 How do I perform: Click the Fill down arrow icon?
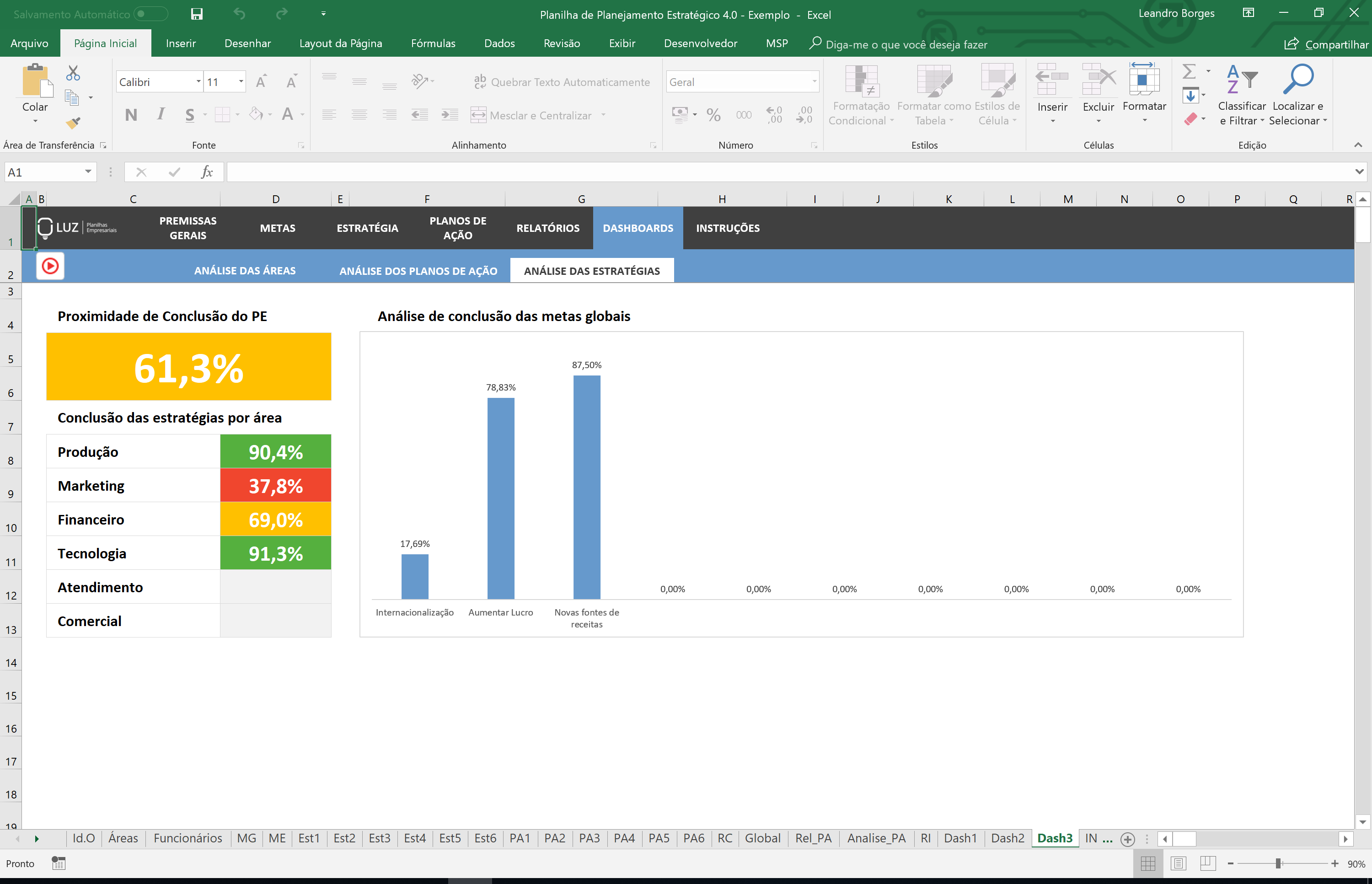coord(1190,95)
